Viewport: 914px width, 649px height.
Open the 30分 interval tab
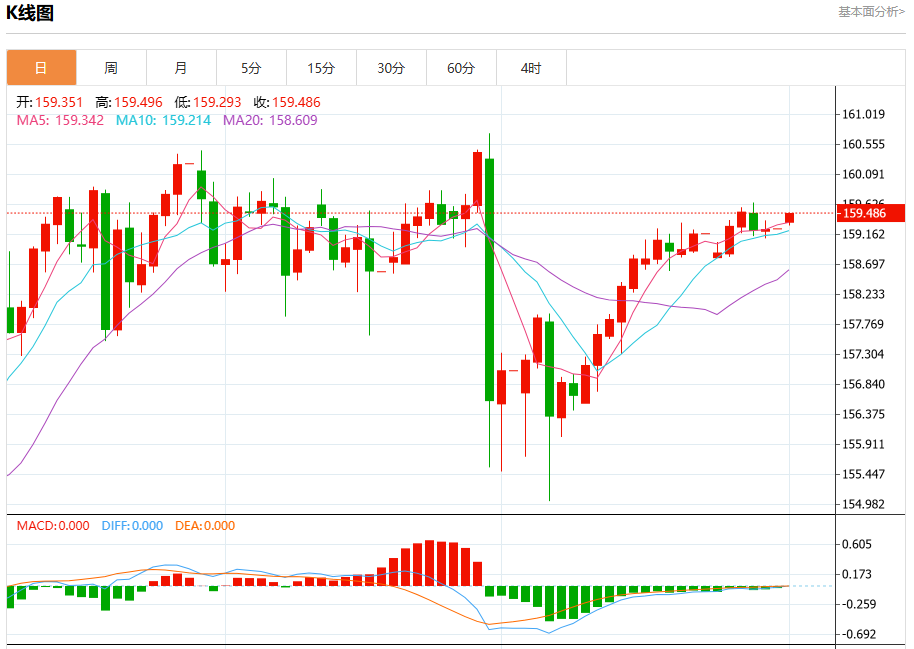(391, 68)
